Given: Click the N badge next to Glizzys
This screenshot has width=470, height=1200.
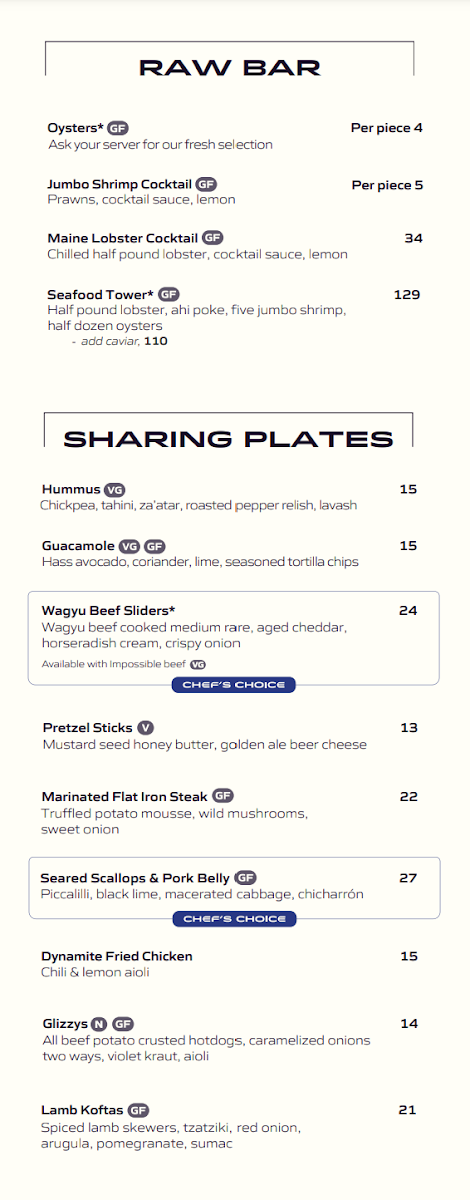Looking at the screenshot, I should click(99, 1024).
